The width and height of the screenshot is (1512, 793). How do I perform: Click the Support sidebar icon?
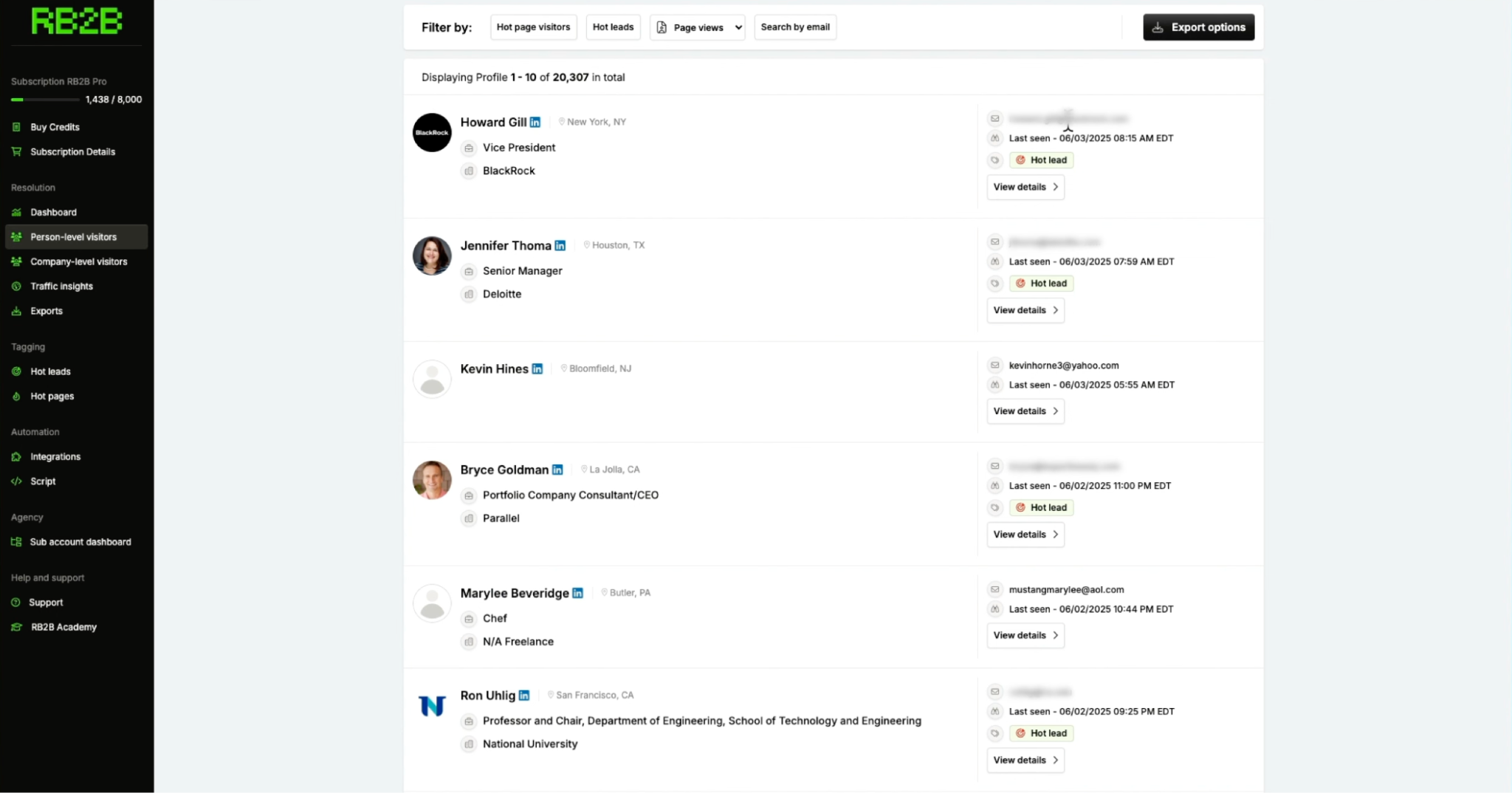point(16,603)
